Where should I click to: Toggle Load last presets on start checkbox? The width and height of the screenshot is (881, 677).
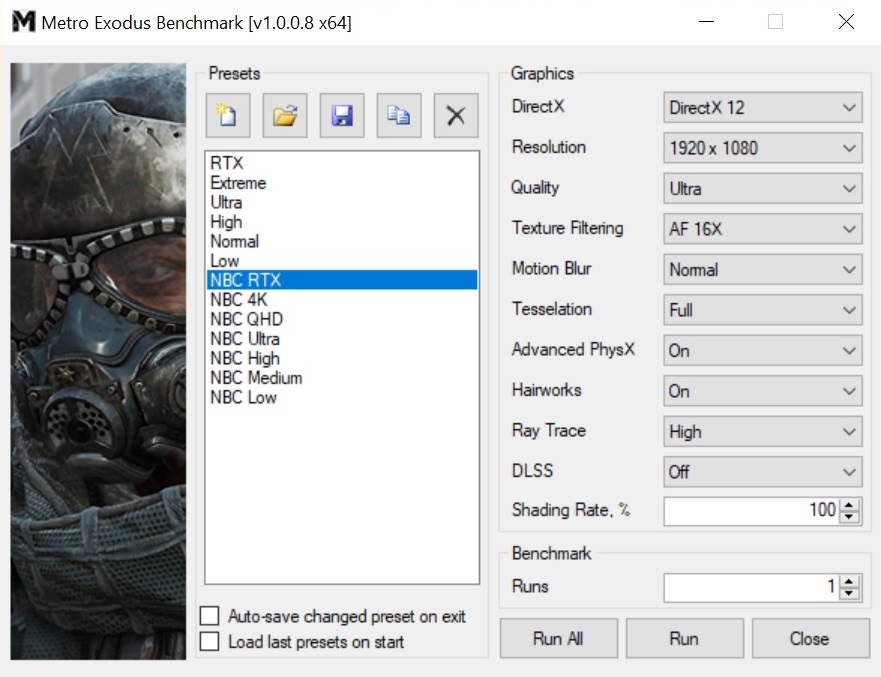(x=210, y=641)
